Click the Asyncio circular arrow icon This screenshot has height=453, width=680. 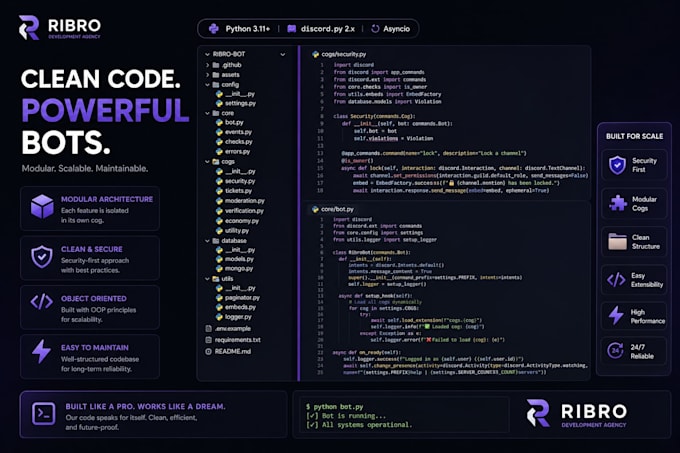[375, 29]
